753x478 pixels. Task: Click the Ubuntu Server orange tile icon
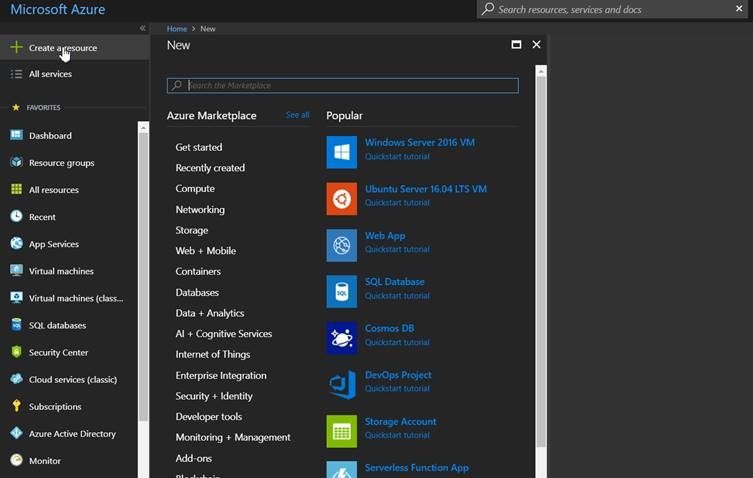pyautogui.click(x=341, y=199)
